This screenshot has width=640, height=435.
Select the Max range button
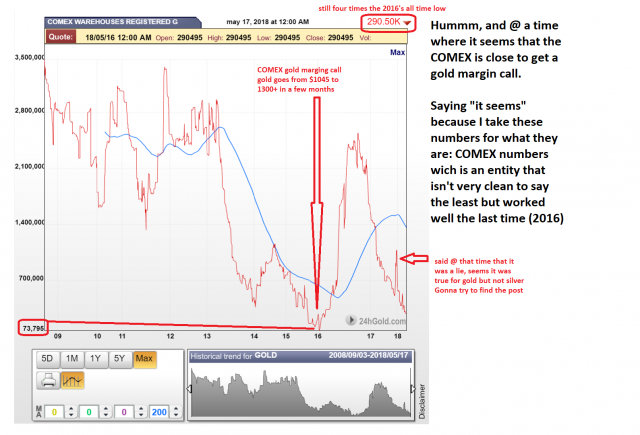144,359
